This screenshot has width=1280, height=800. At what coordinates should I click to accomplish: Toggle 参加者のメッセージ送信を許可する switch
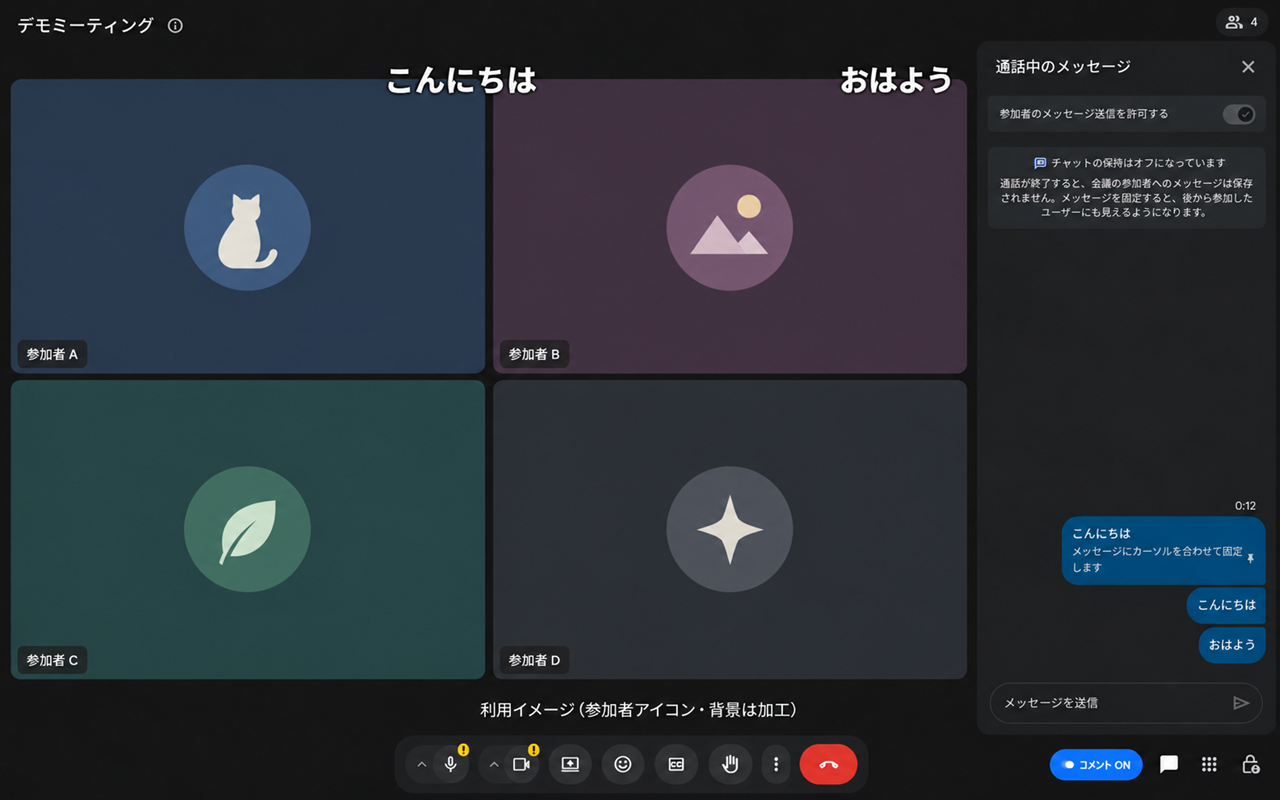tap(1239, 114)
